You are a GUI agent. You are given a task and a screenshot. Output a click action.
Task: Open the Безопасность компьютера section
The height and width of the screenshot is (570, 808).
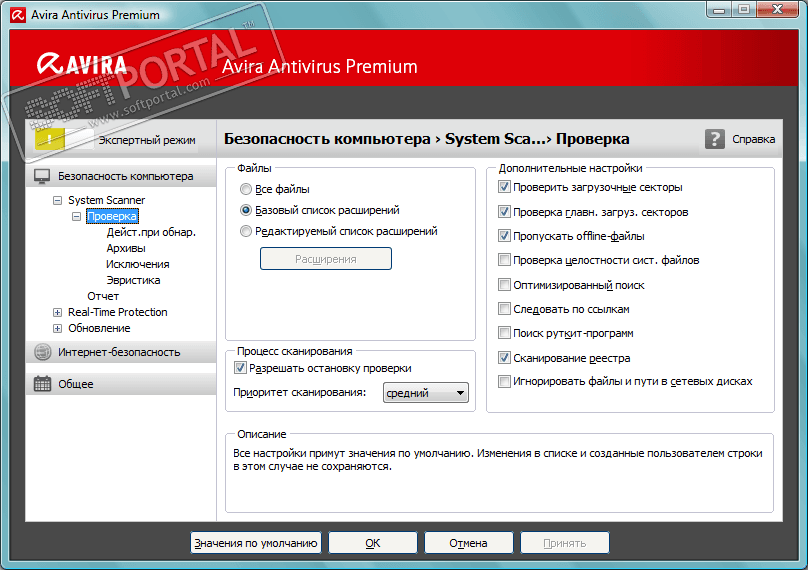point(121,176)
